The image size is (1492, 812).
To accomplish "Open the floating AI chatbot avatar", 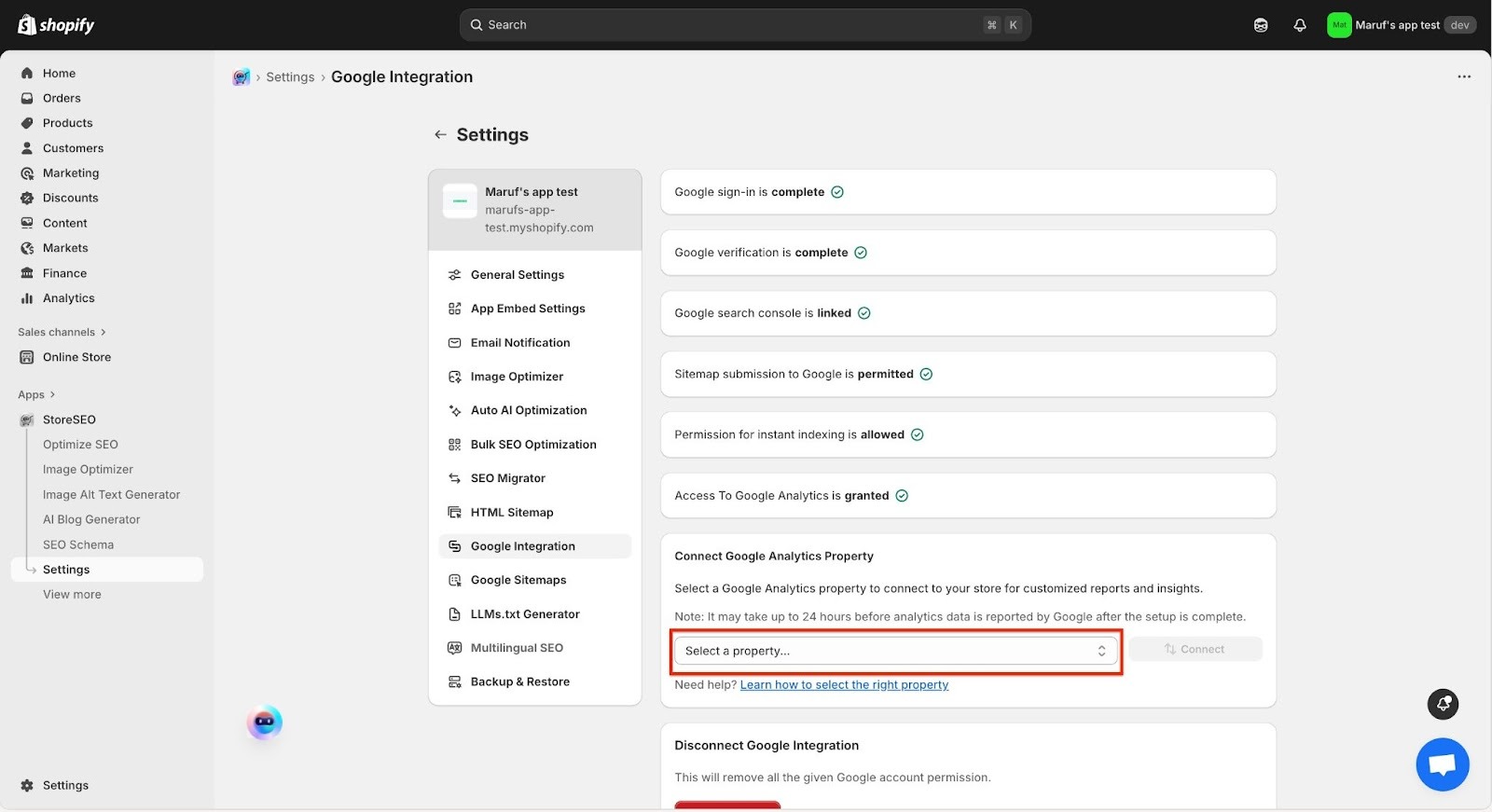I will pyautogui.click(x=265, y=723).
